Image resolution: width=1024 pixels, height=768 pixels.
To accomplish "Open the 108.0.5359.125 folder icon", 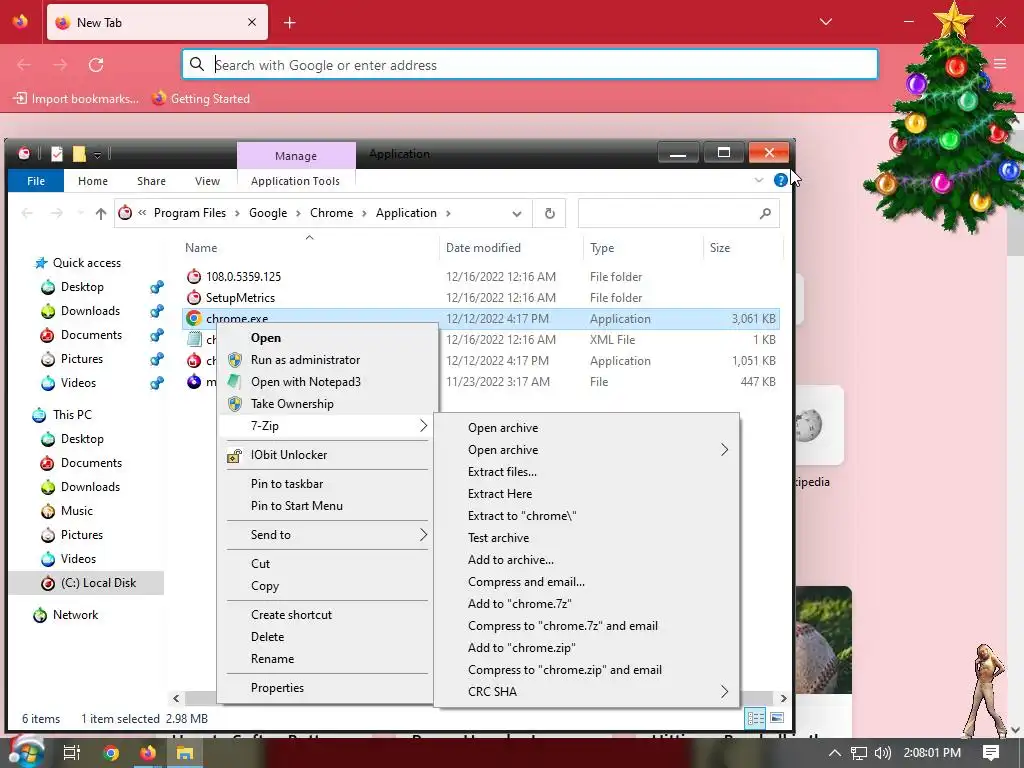I will coord(194,276).
